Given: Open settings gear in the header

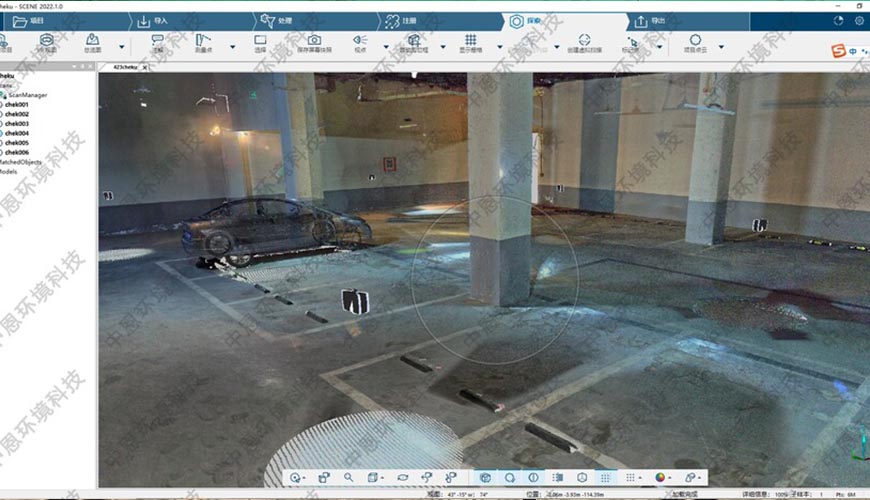Looking at the screenshot, I should [x=859, y=21].
